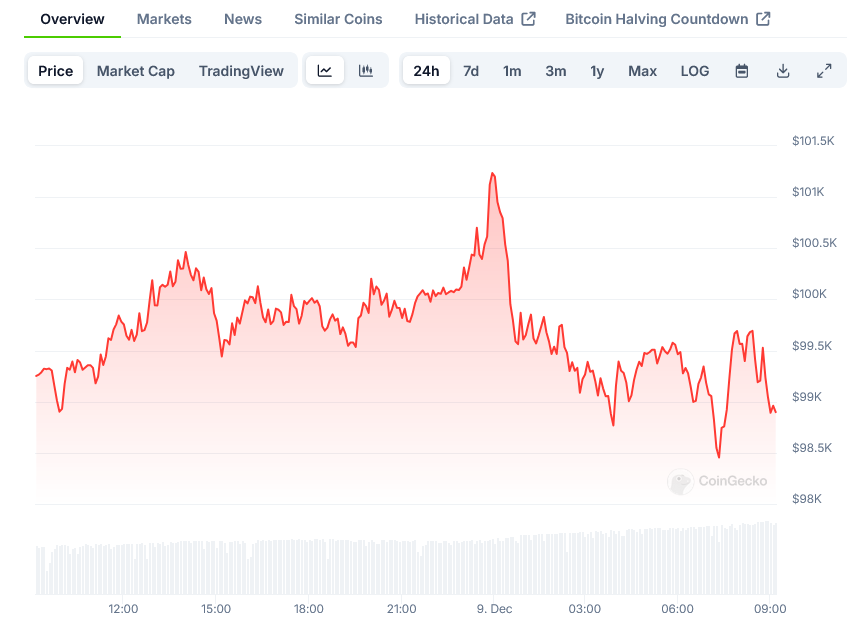Switch to candlestick chart view icon
The width and height of the screenshot is (847, 632).
pyautogui.click(x=366, y=71)
